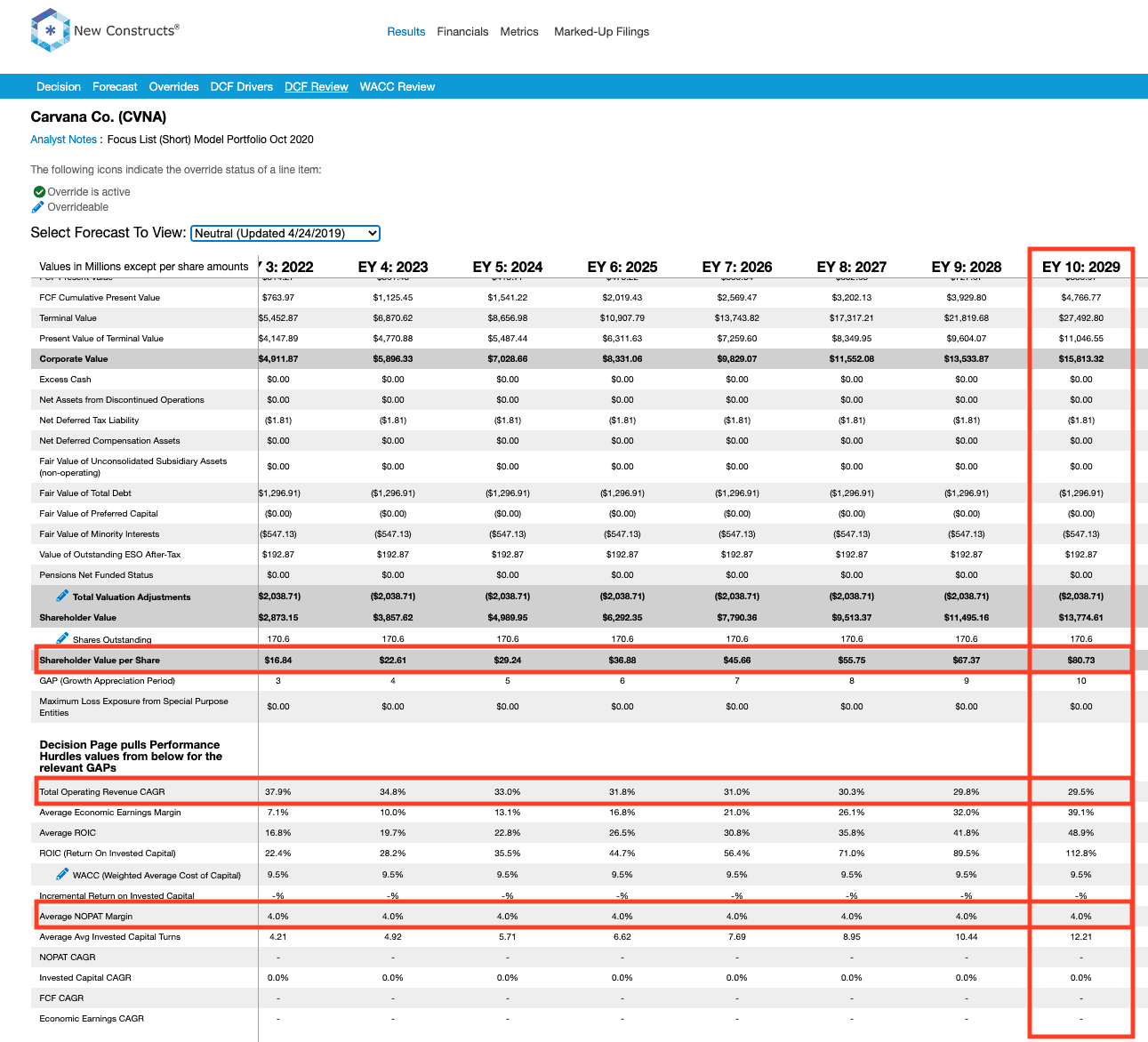The image size is (1148, 1042).
Task: Click the Average NOPAT Margin row label
Action: coord(86,916)
